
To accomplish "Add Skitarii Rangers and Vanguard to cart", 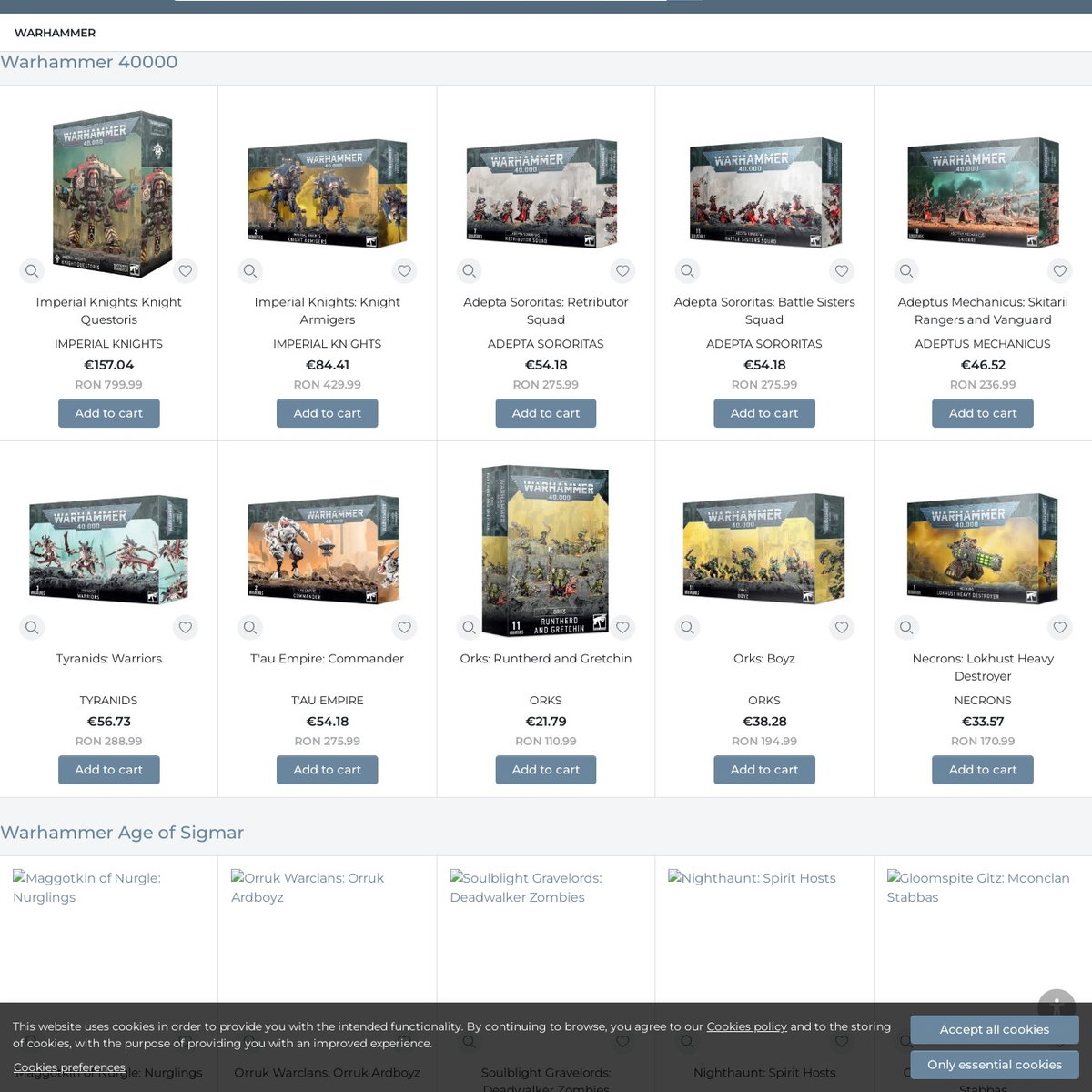I will click(x=983, y=413).
